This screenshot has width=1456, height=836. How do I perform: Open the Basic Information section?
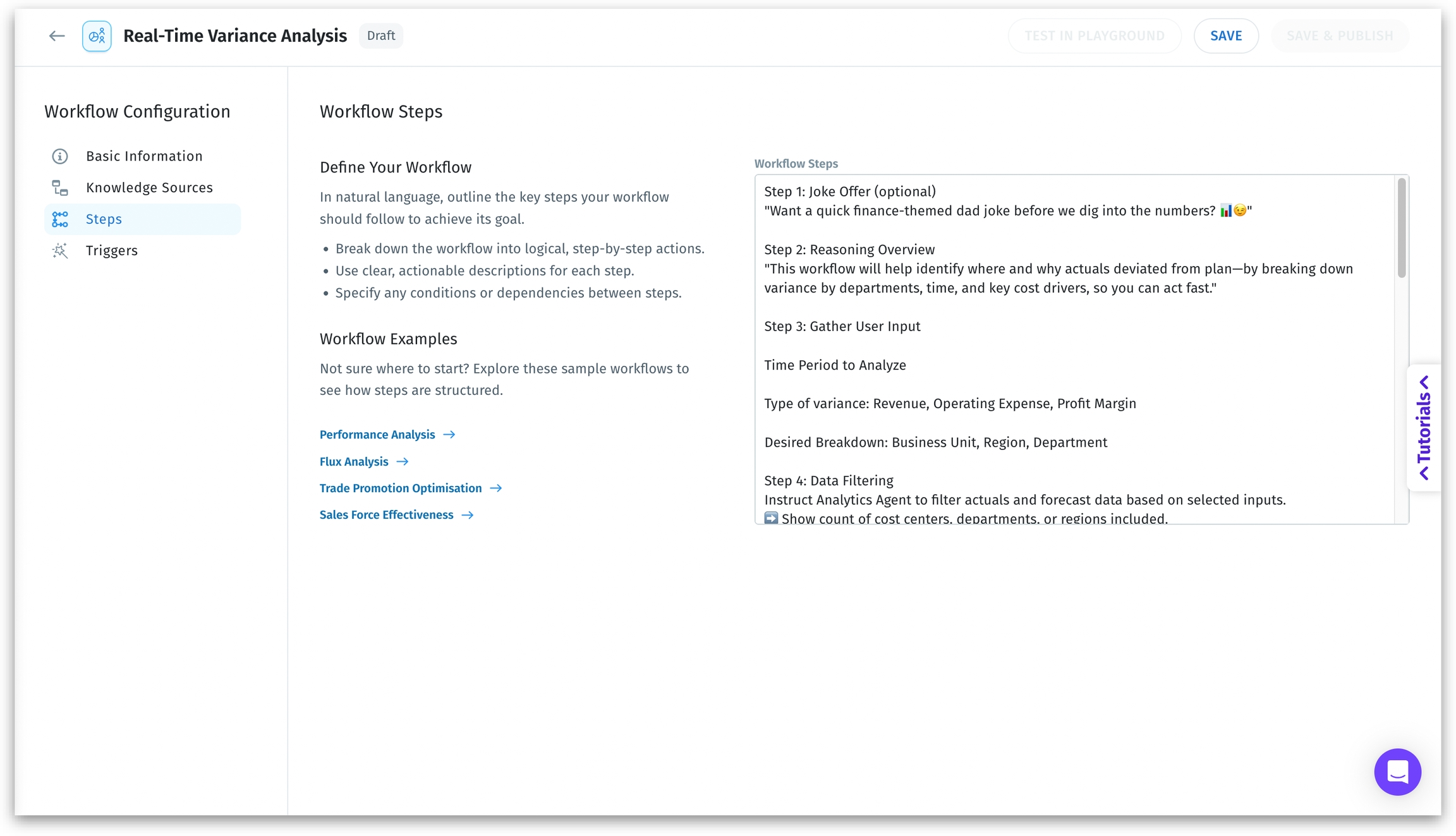tap(144, 156)
